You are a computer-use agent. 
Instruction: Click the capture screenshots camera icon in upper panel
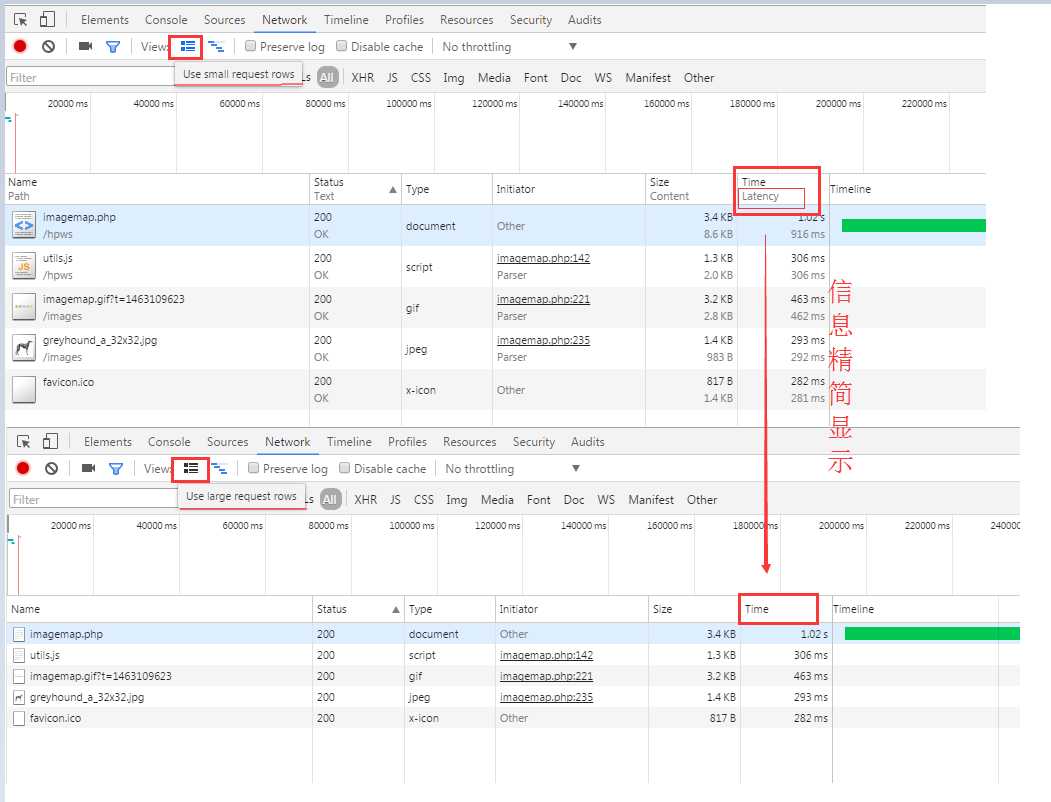point(85,46)
